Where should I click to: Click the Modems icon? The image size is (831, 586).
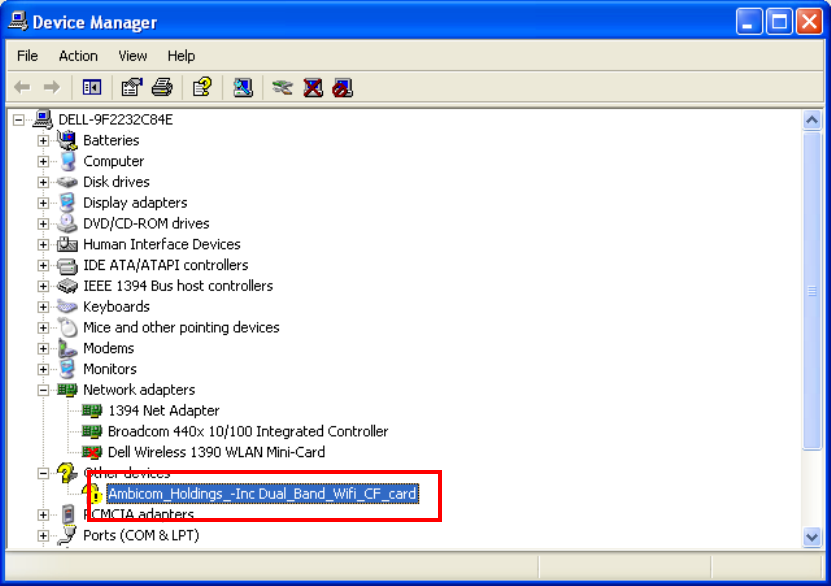(x=67, y=348)
